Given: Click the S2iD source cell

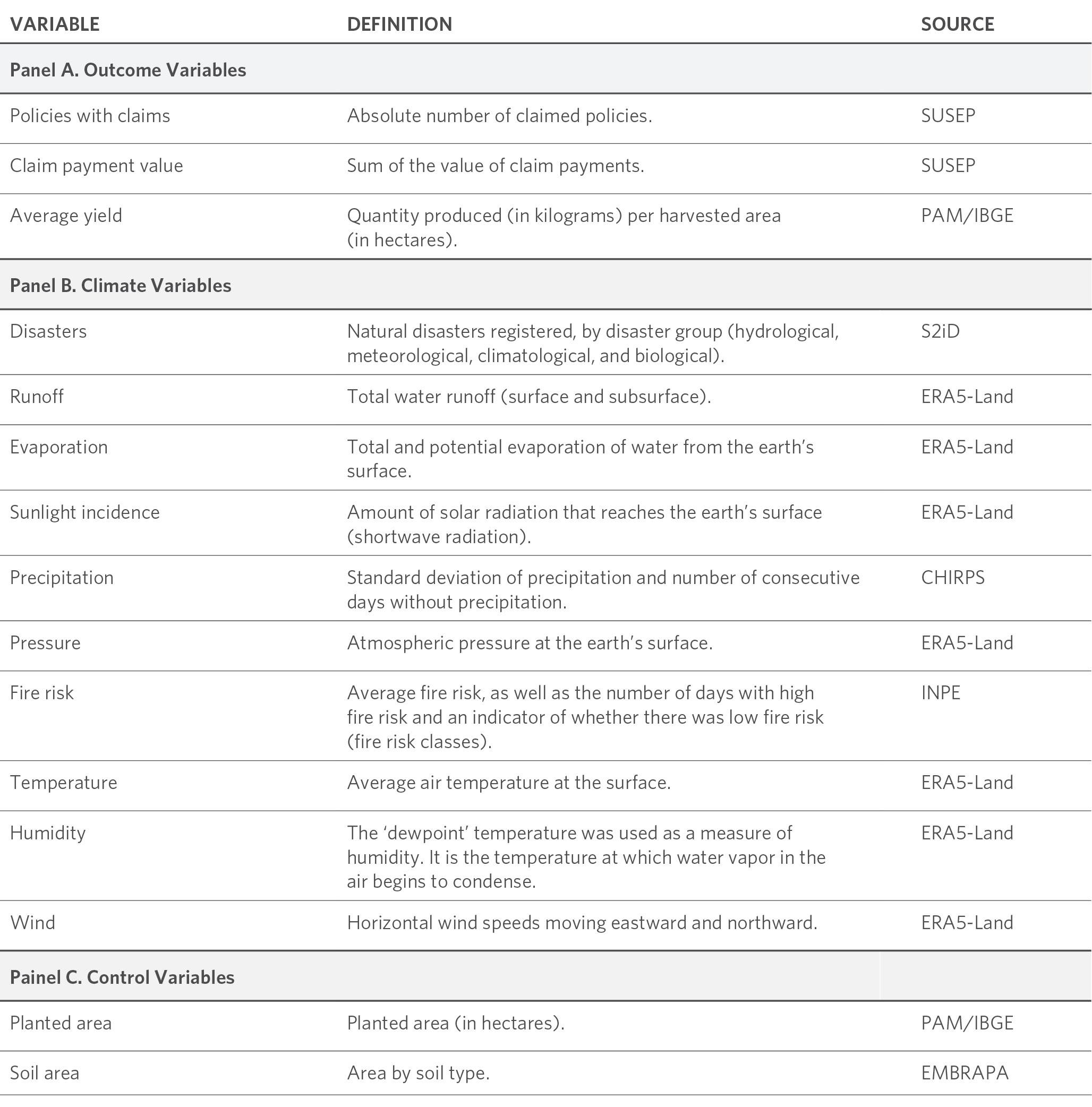Looking at the screenshot, I should pyautogui.click(x=940, y=331).
